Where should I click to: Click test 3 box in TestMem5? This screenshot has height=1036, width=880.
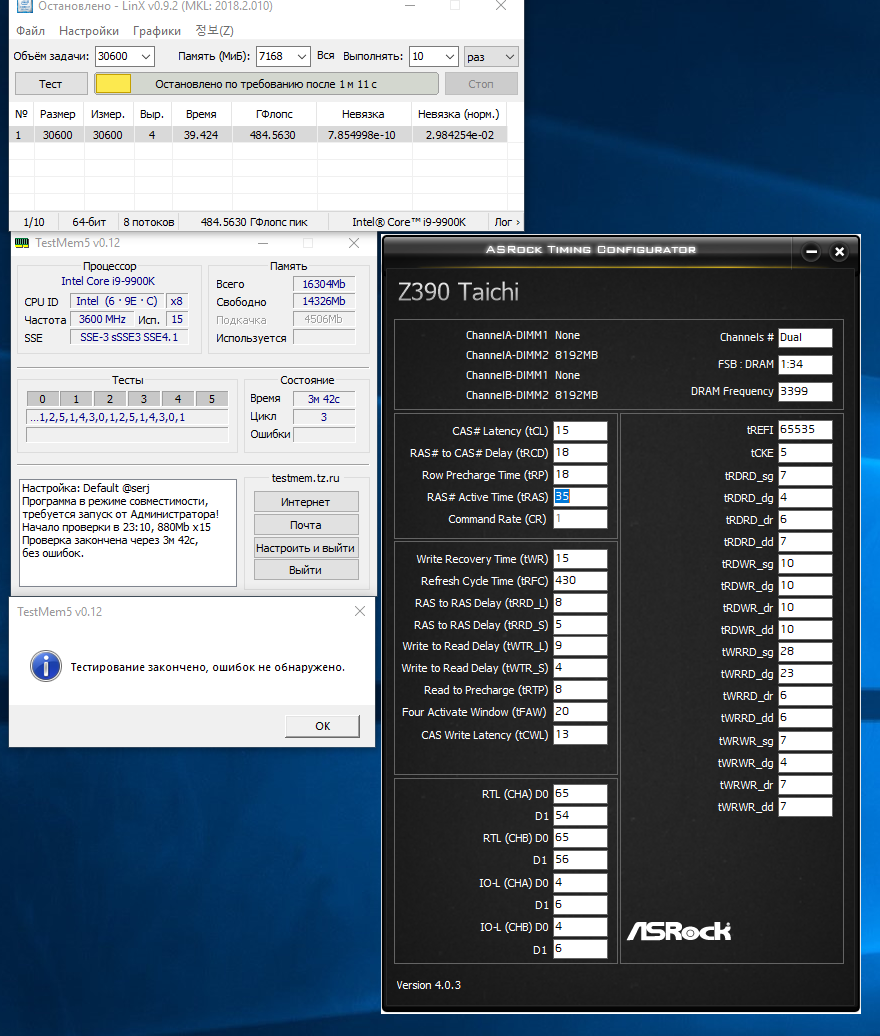click(x=143, y=399)
